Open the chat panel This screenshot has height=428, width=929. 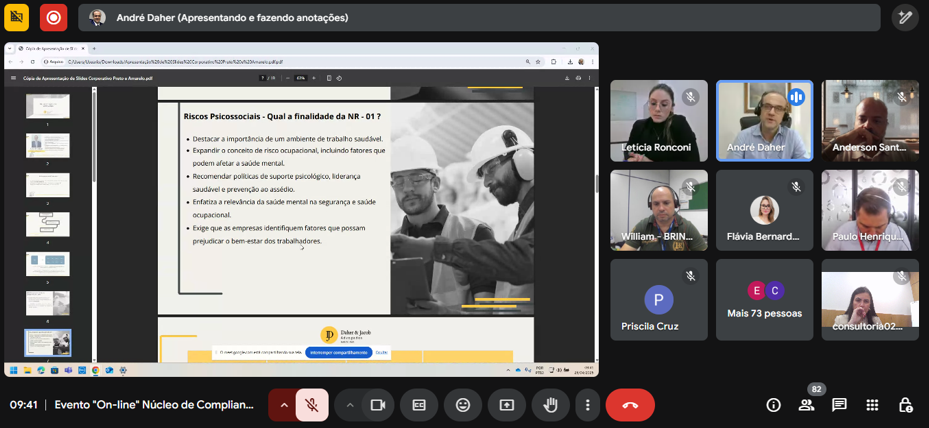click(x=839, y=405)
